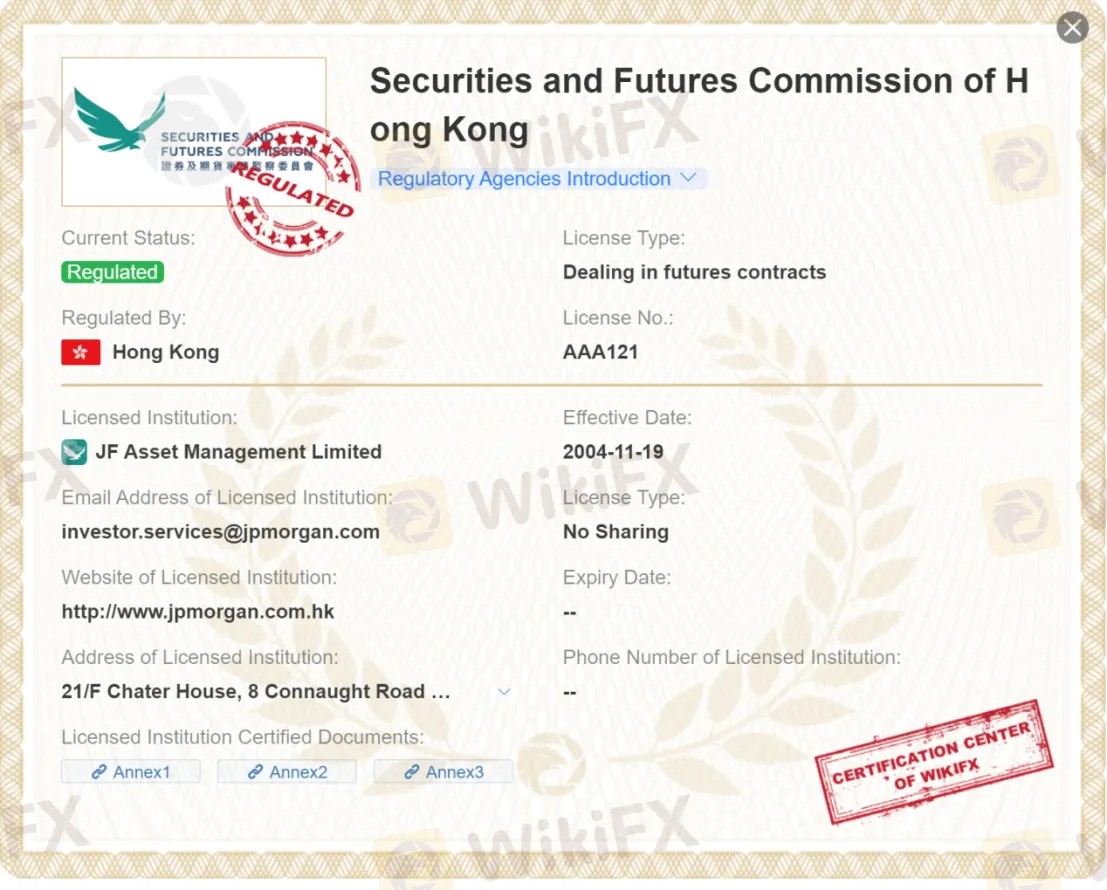Screen dimensions: 1107x890
Task: Click the red REGULATED stamp
Action: click(x=292, y=188)
